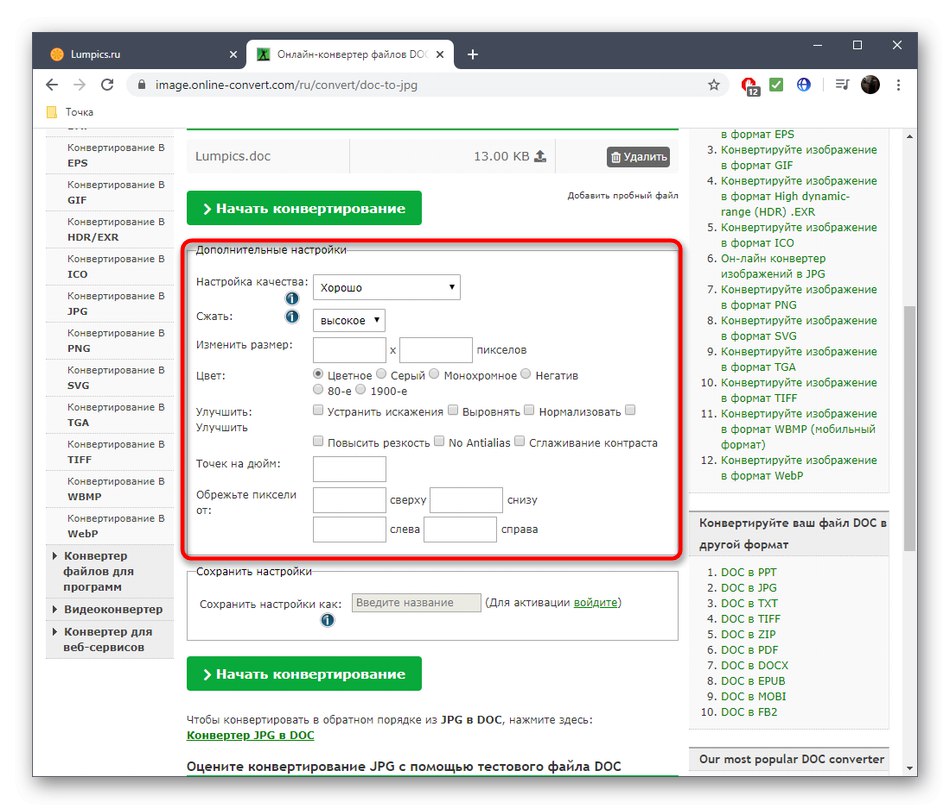Go back with the browser back arrow
Image resolution: width=950 pixels, height=809 pixels.
click(x=52, y=85)
